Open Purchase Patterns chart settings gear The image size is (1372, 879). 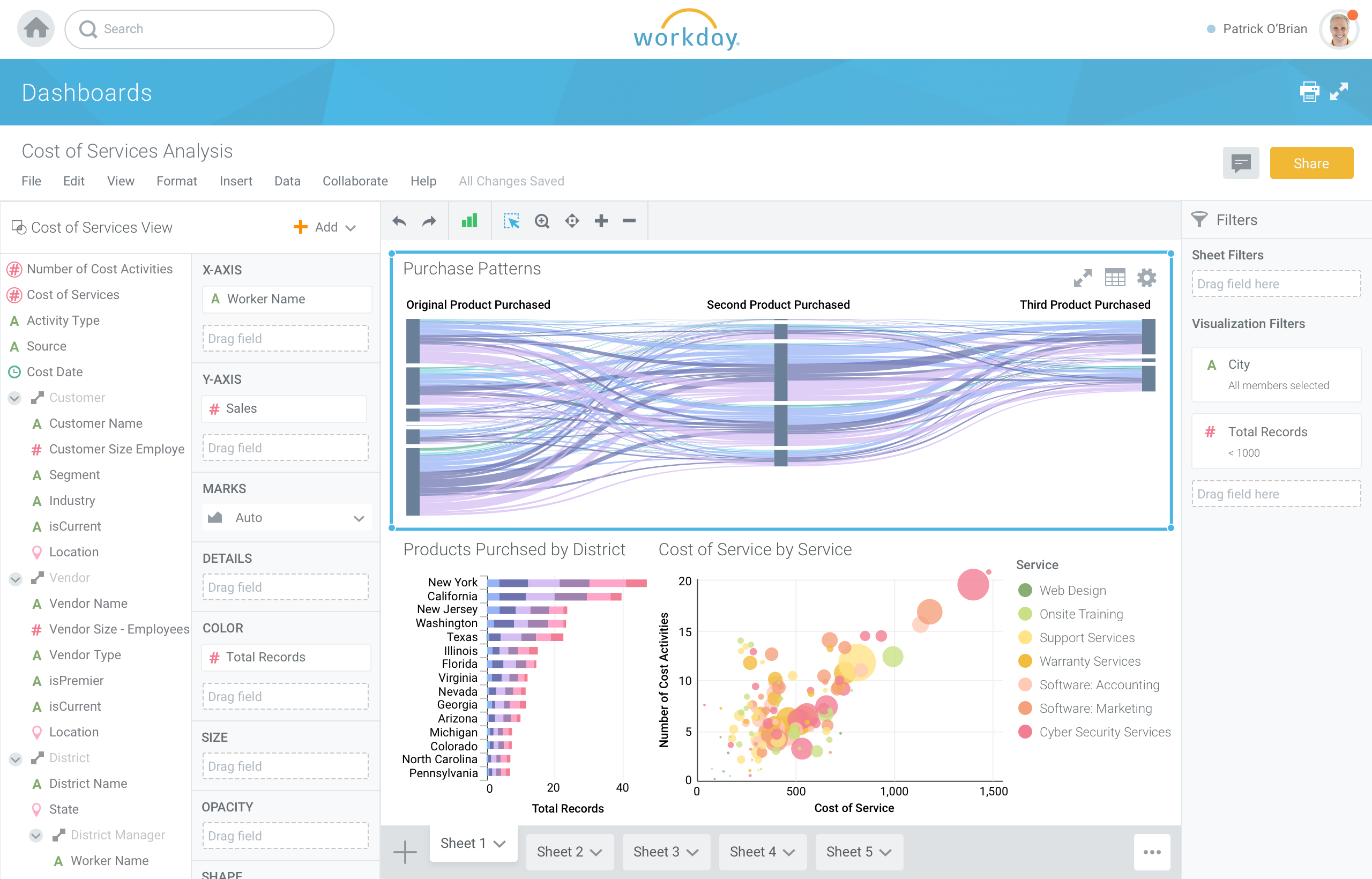(x=1146, y=278)
